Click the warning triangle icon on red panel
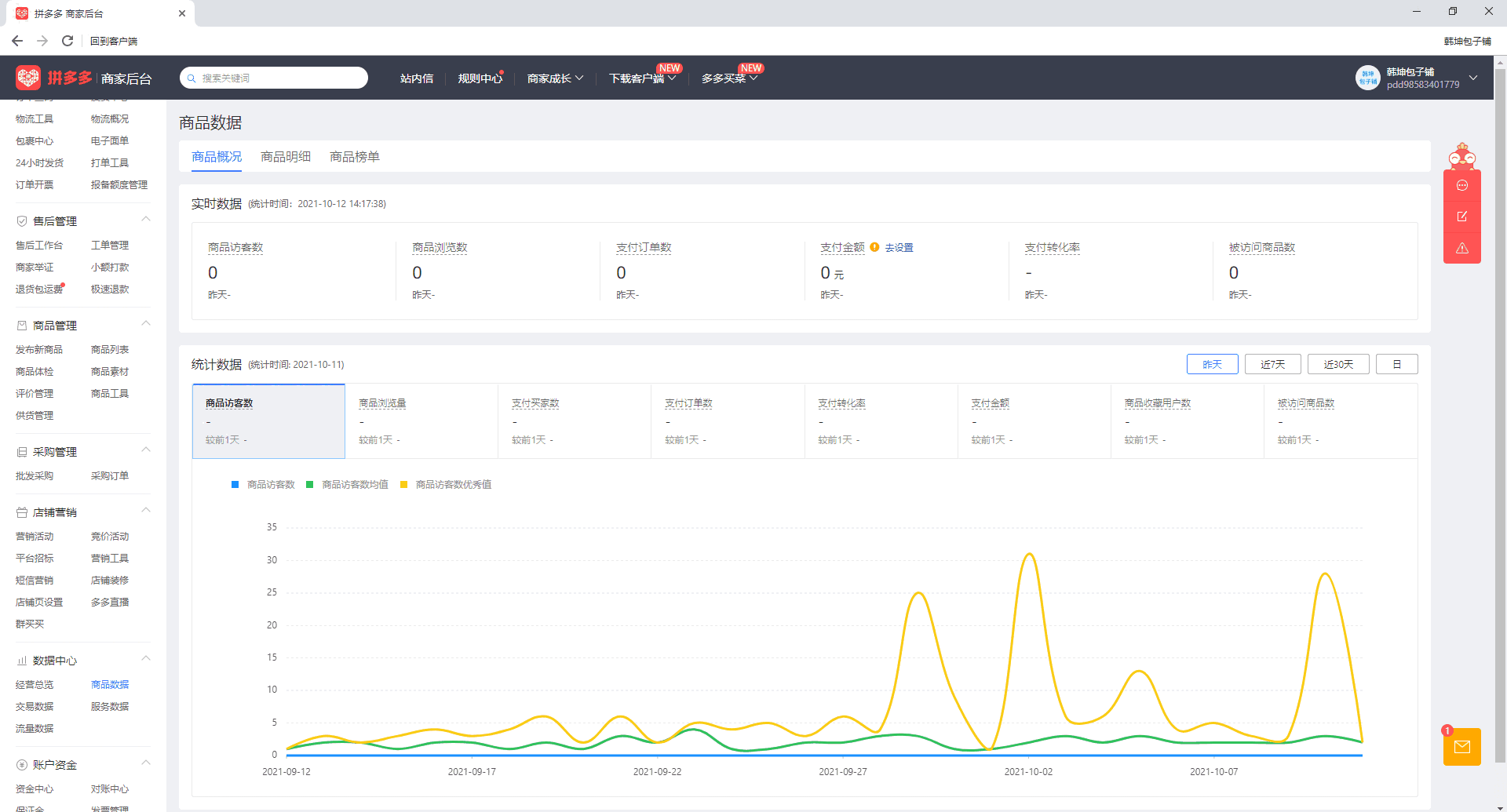 tap(1461, 248)
